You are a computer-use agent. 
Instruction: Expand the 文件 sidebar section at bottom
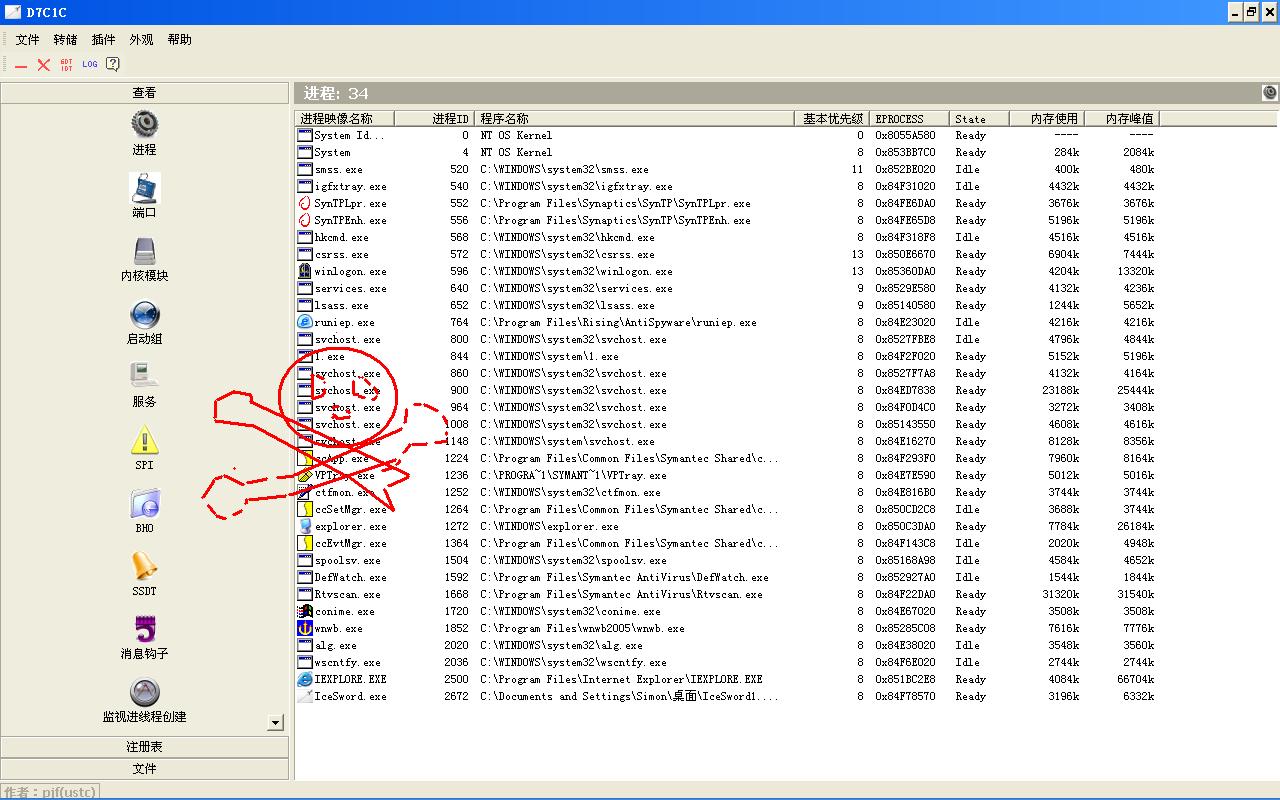(x=145, y=769)
